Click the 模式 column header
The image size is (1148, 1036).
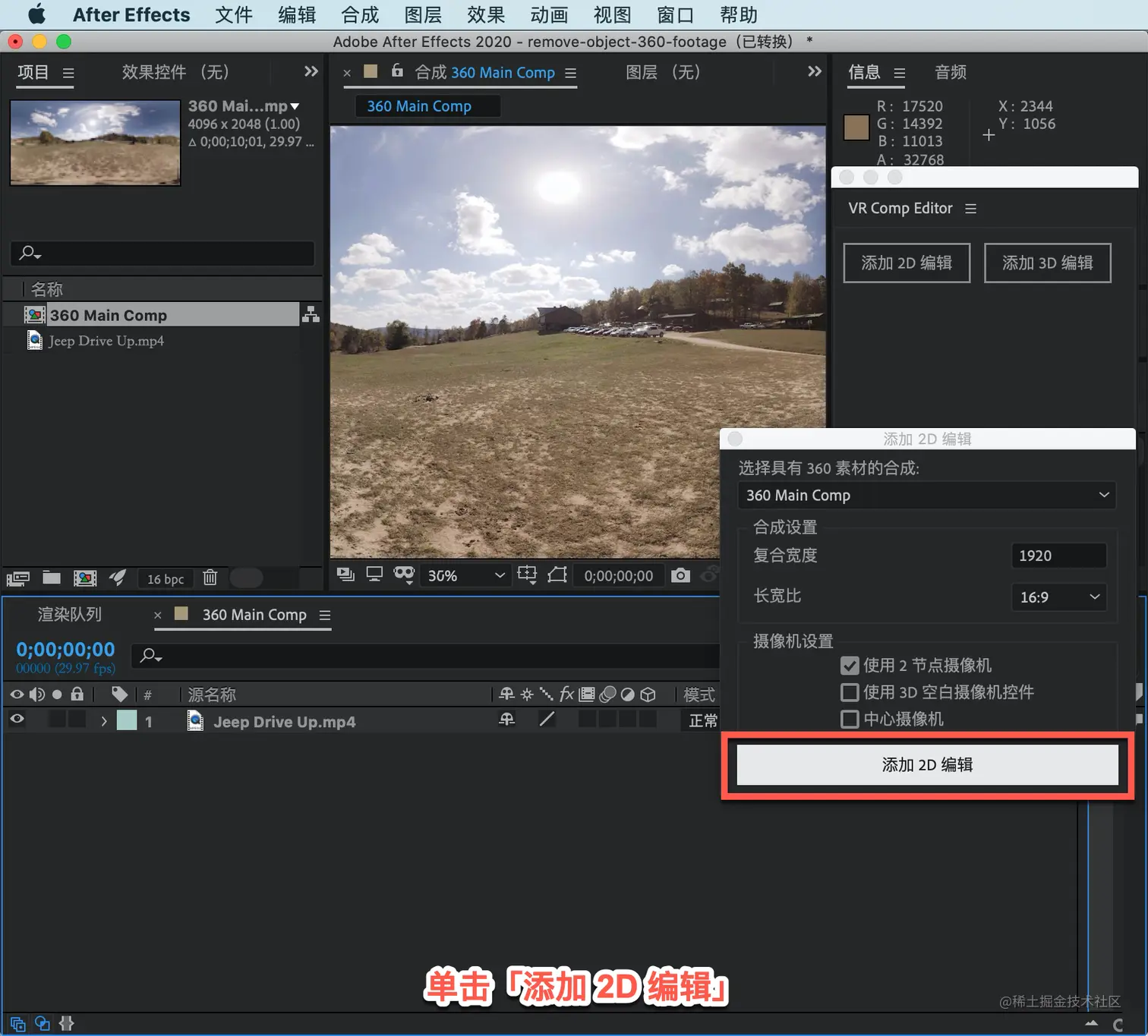[x=699, y=694]
